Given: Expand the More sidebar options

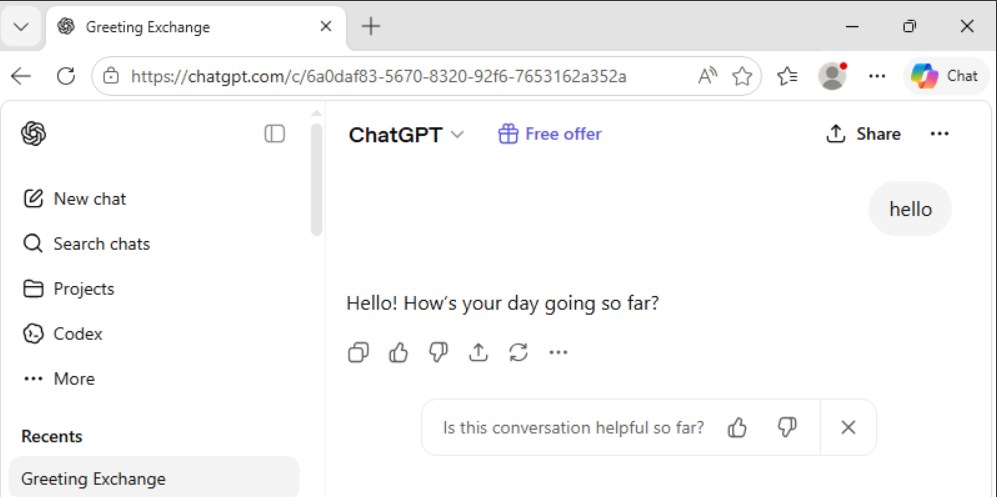Looking at the screenshot, I should click(x=58, y=379).
